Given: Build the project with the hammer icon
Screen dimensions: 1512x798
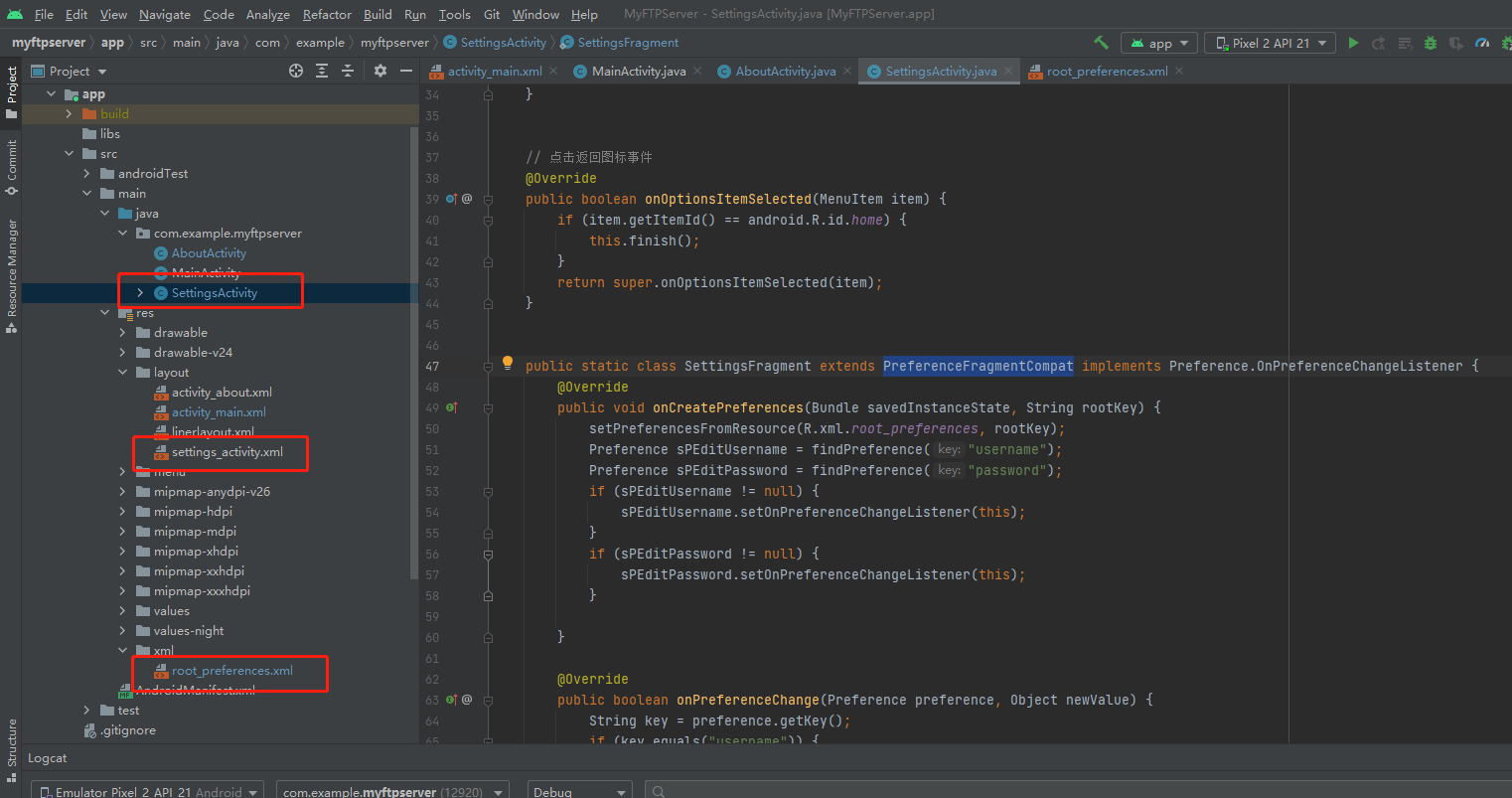Looking at the screenshot, I should 1100,42.
